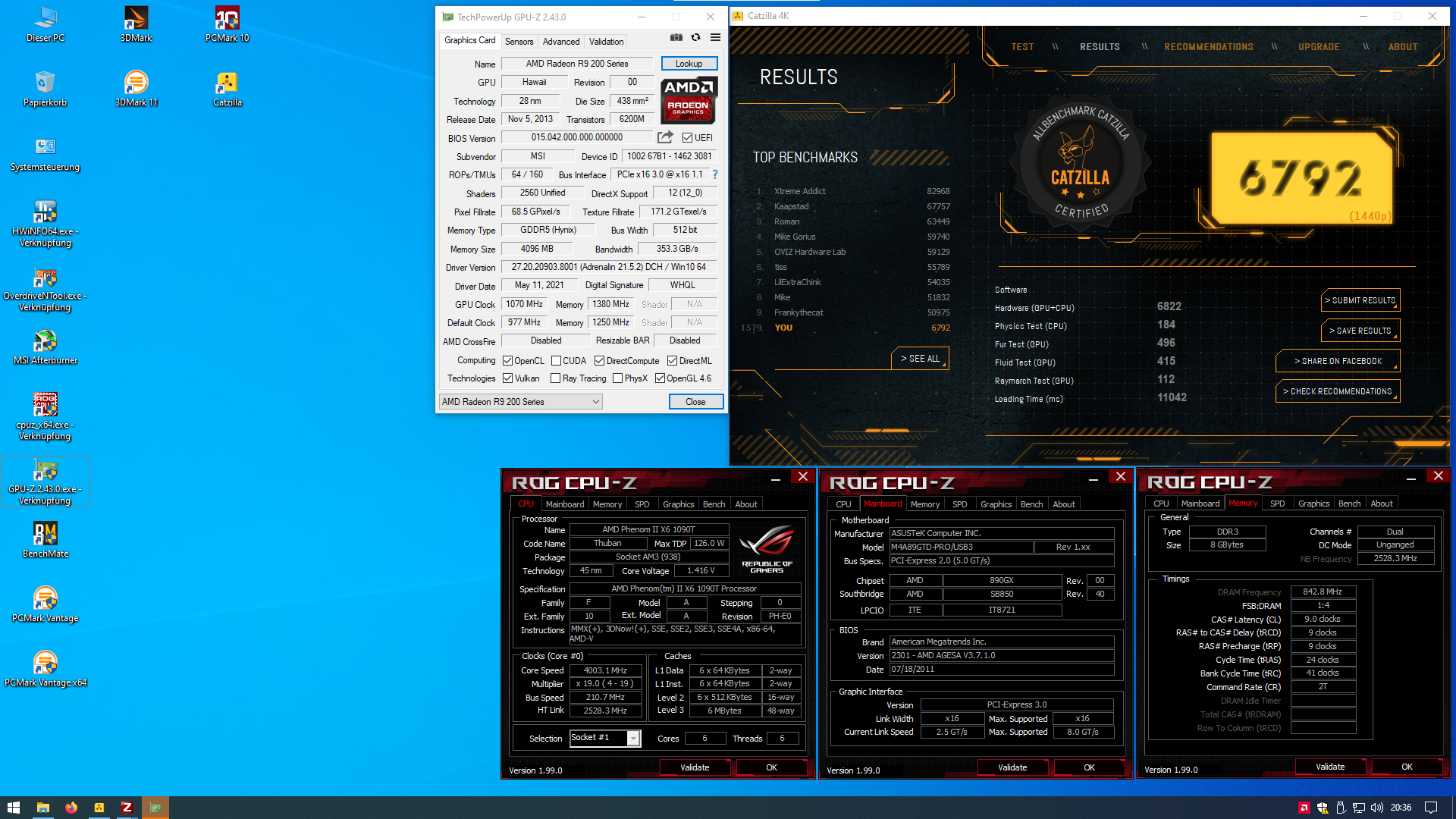Switch to the Sensors tab in GPU-Z
1456x819 pixels.
519,42
